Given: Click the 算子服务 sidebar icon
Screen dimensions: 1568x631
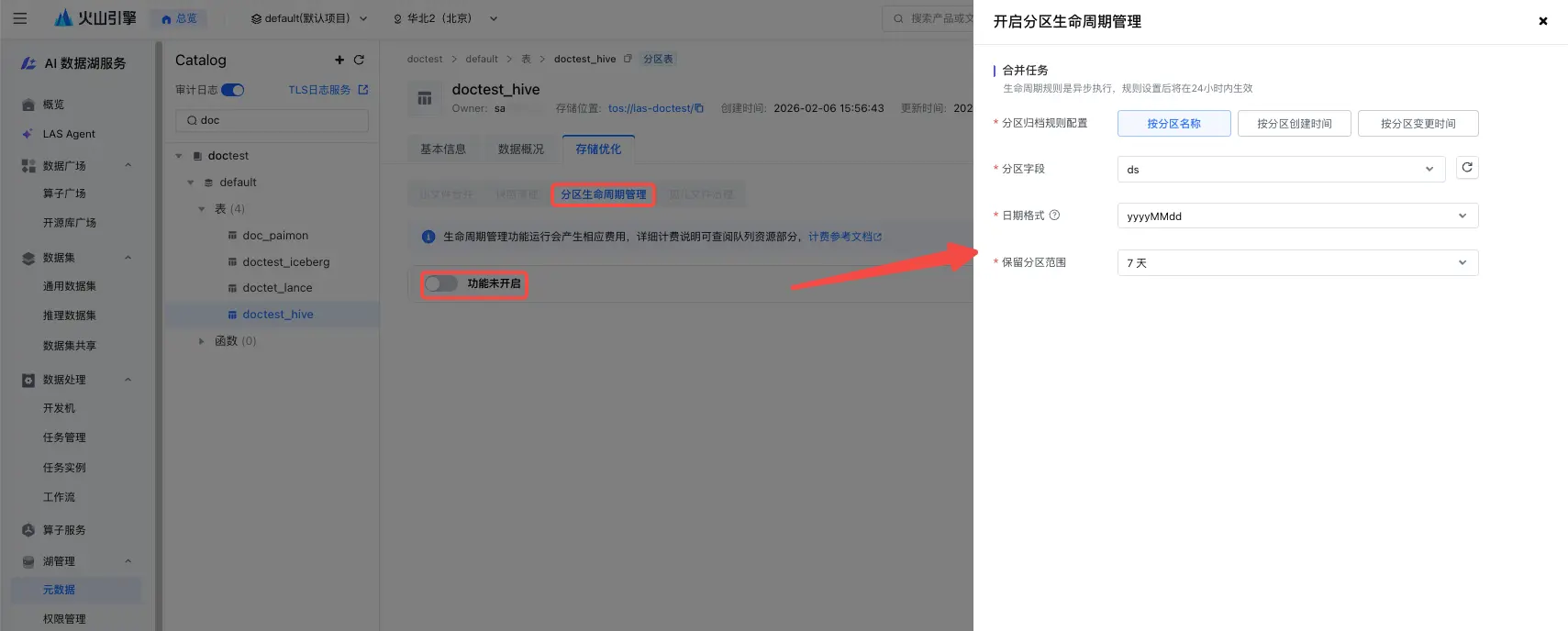Looking at the screenshot, I should click(x=28, y=530).
